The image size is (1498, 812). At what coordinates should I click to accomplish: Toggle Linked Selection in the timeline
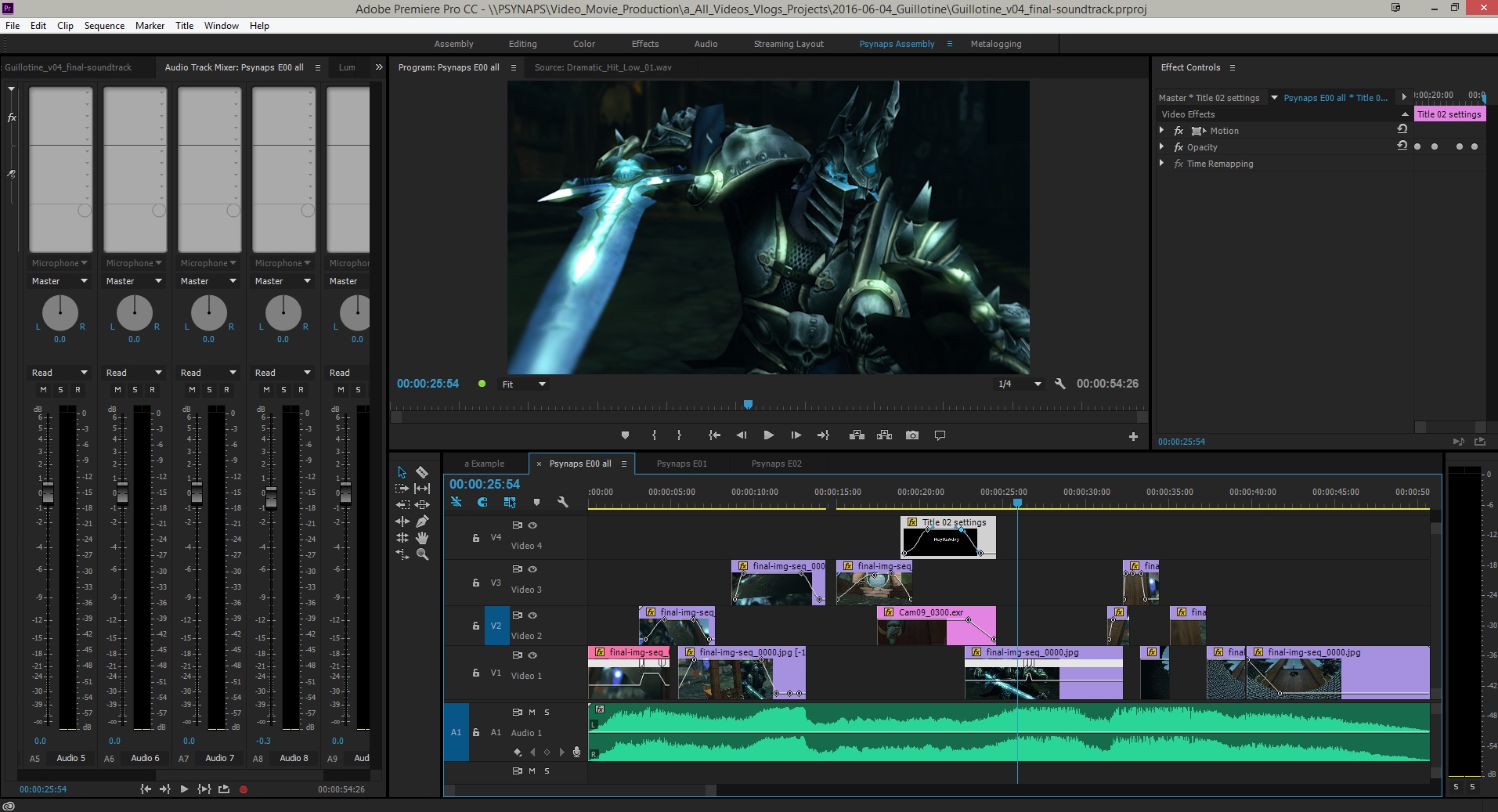coord(510,502)
